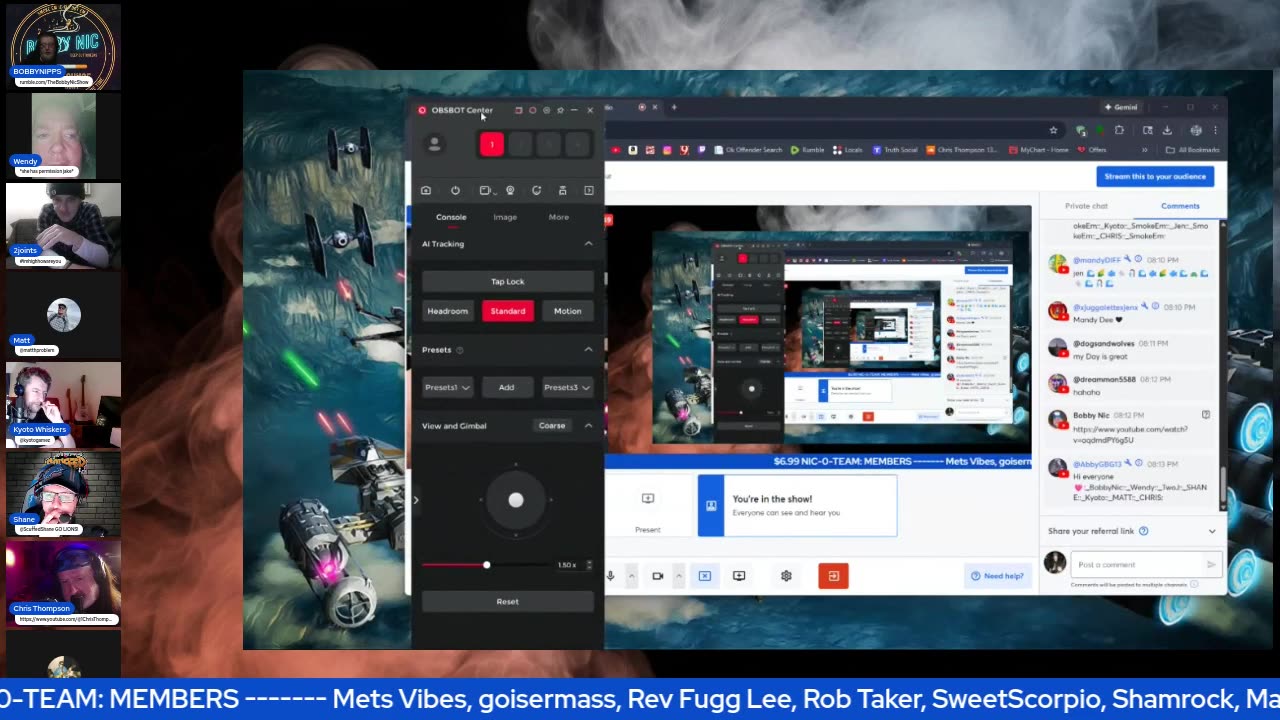This screenshot has width=1280, height=720.
Task: Click the OBSBOT record title bar icon
Action: (532, 110)
